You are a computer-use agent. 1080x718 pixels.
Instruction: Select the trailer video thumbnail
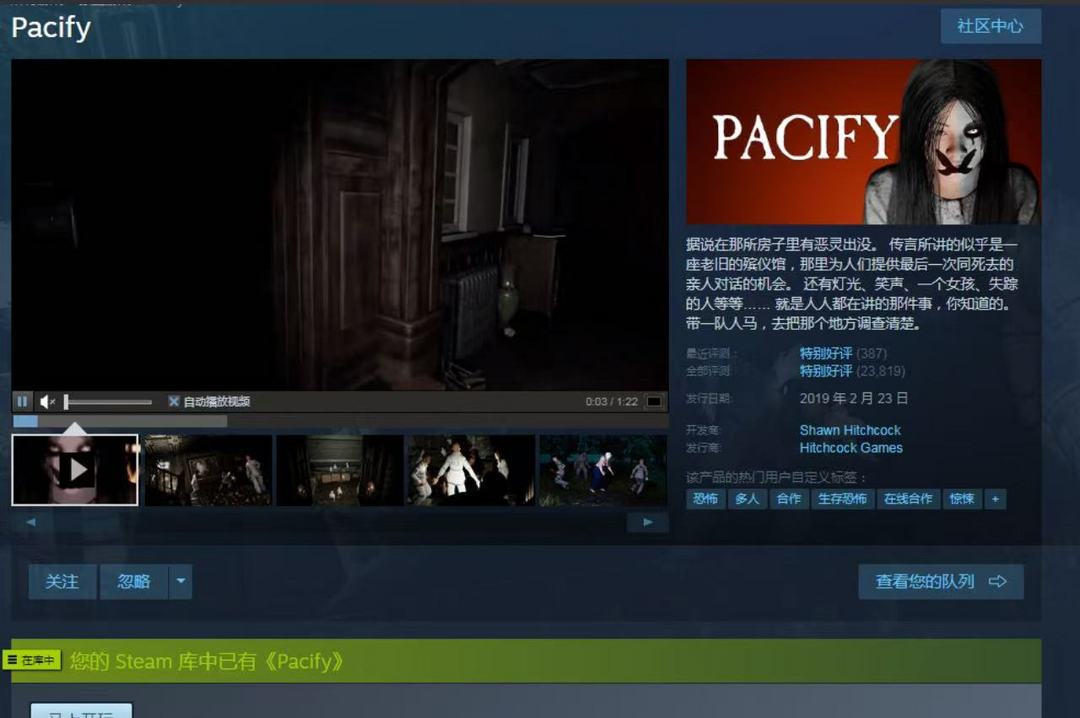click(x=75, y=470)
